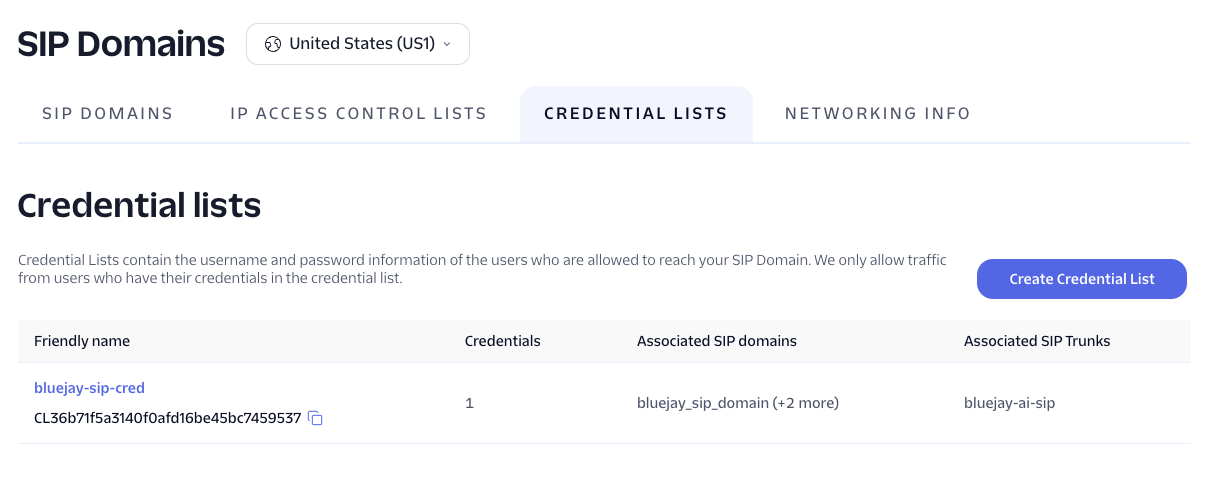Open the IP Access Control Lists tab

point(359,114)
